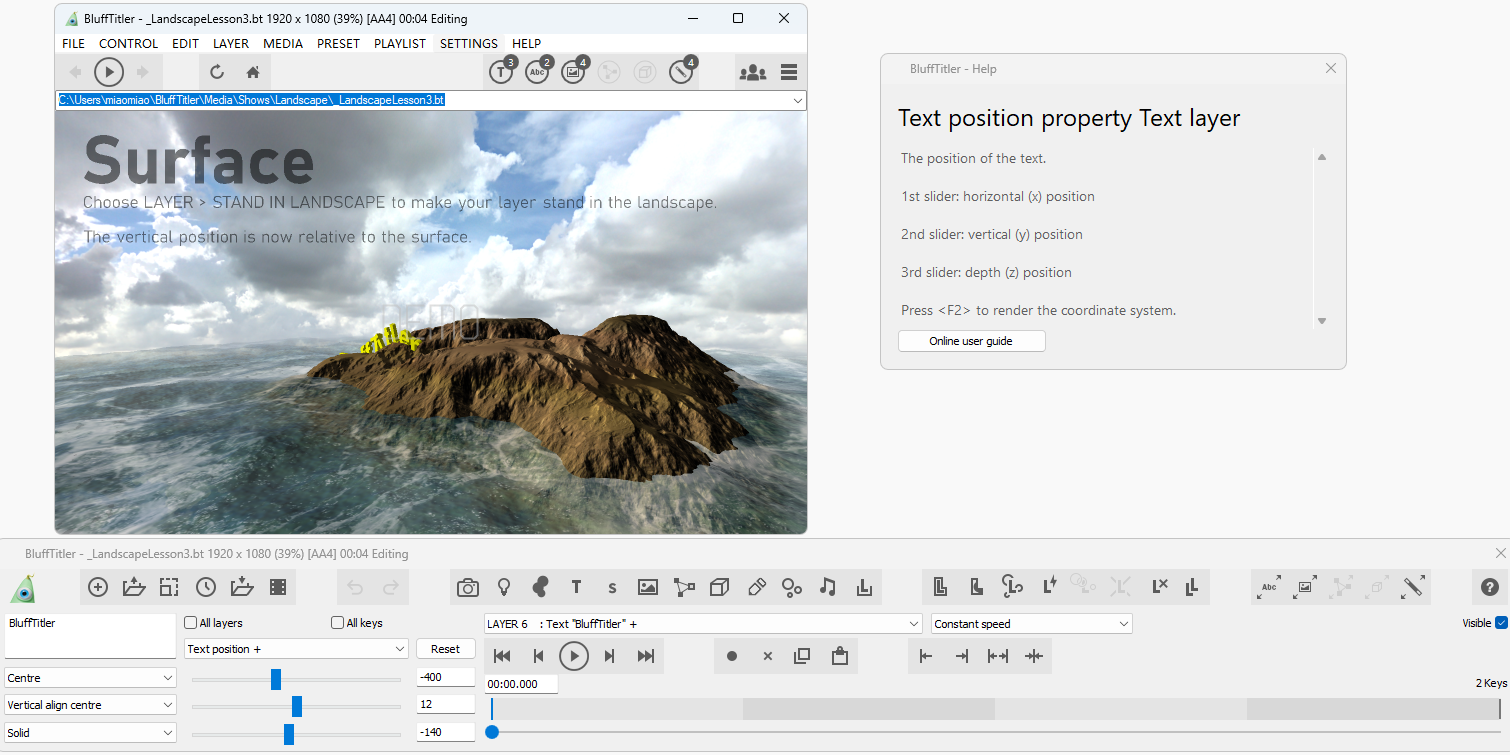The height and width of the screenshot is (755, 1510).
Task: Click the 3D cube layer icon
Action: coord(719,588)
